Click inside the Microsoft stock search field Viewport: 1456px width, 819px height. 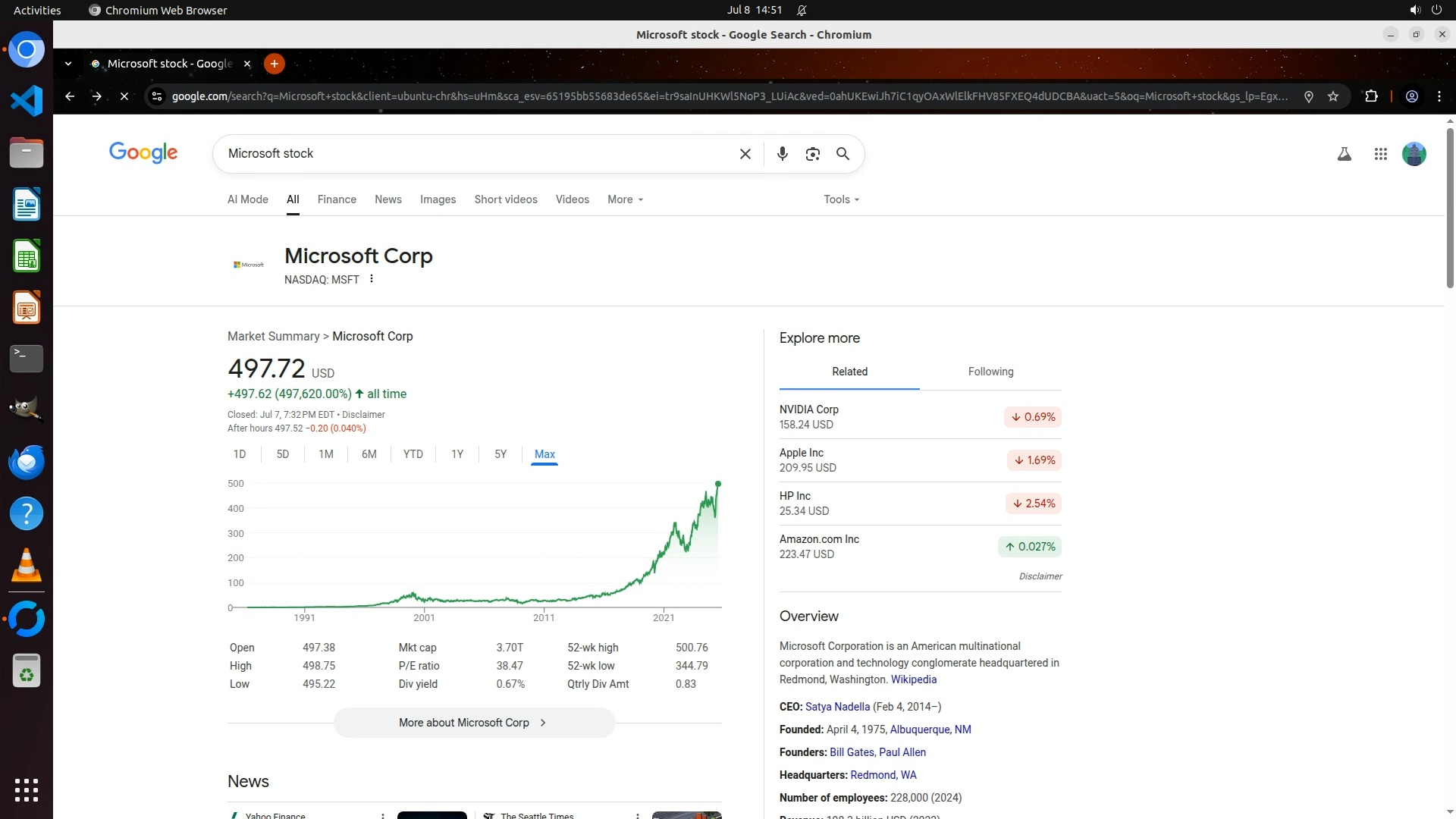470,154
